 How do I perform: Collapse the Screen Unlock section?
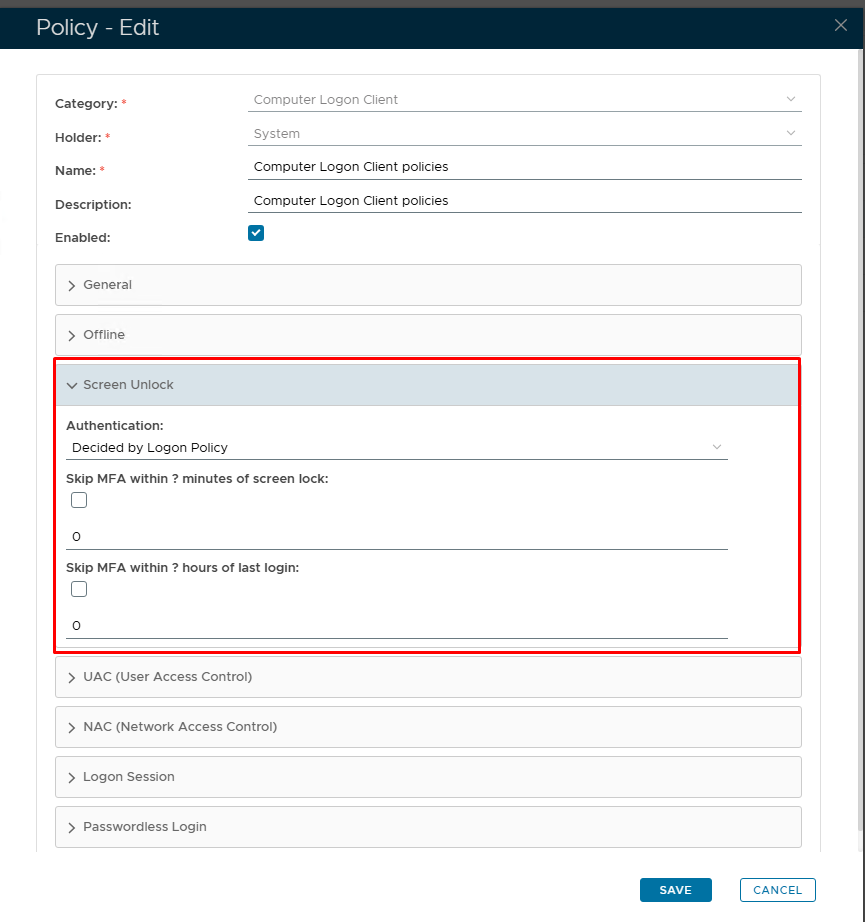pos(428,385)
